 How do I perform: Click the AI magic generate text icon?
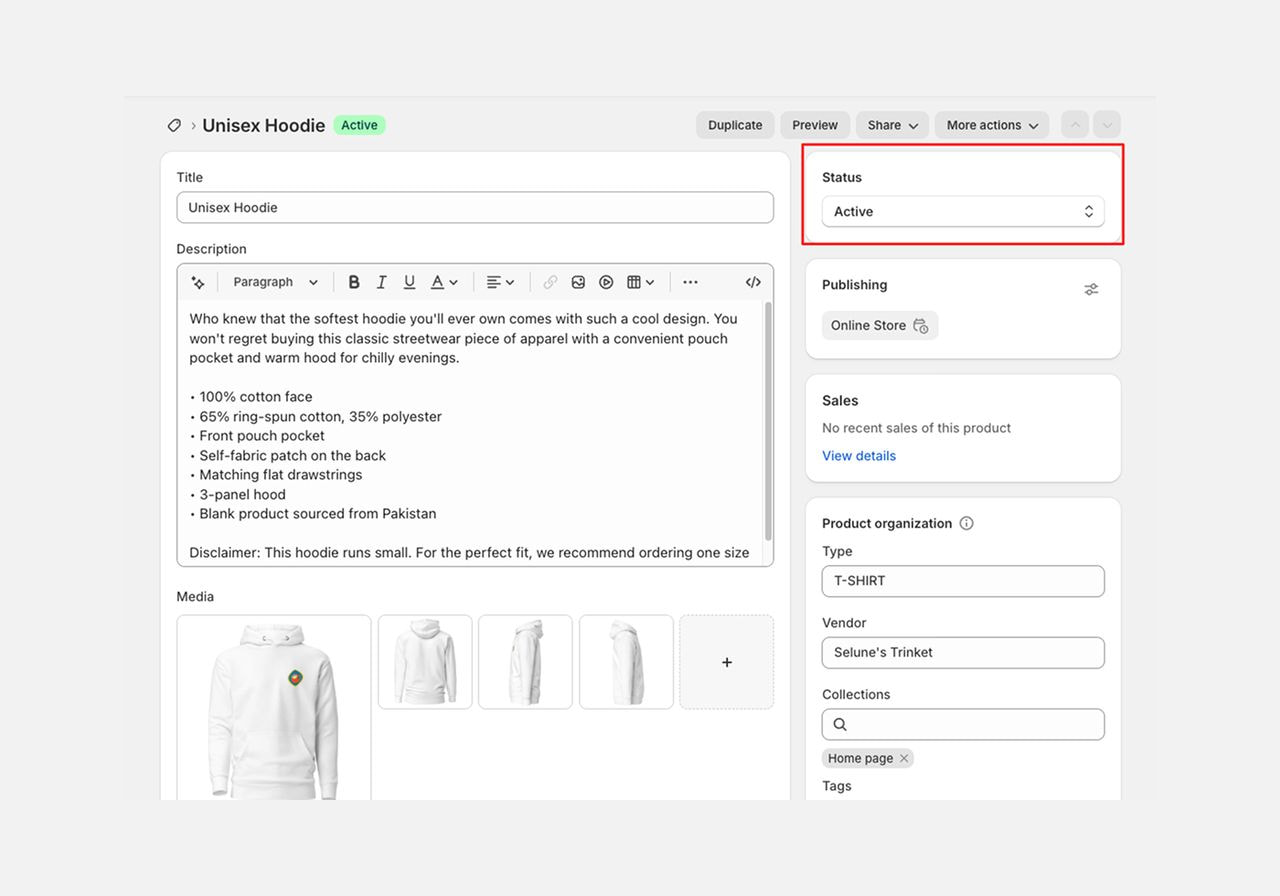[197, 283]
